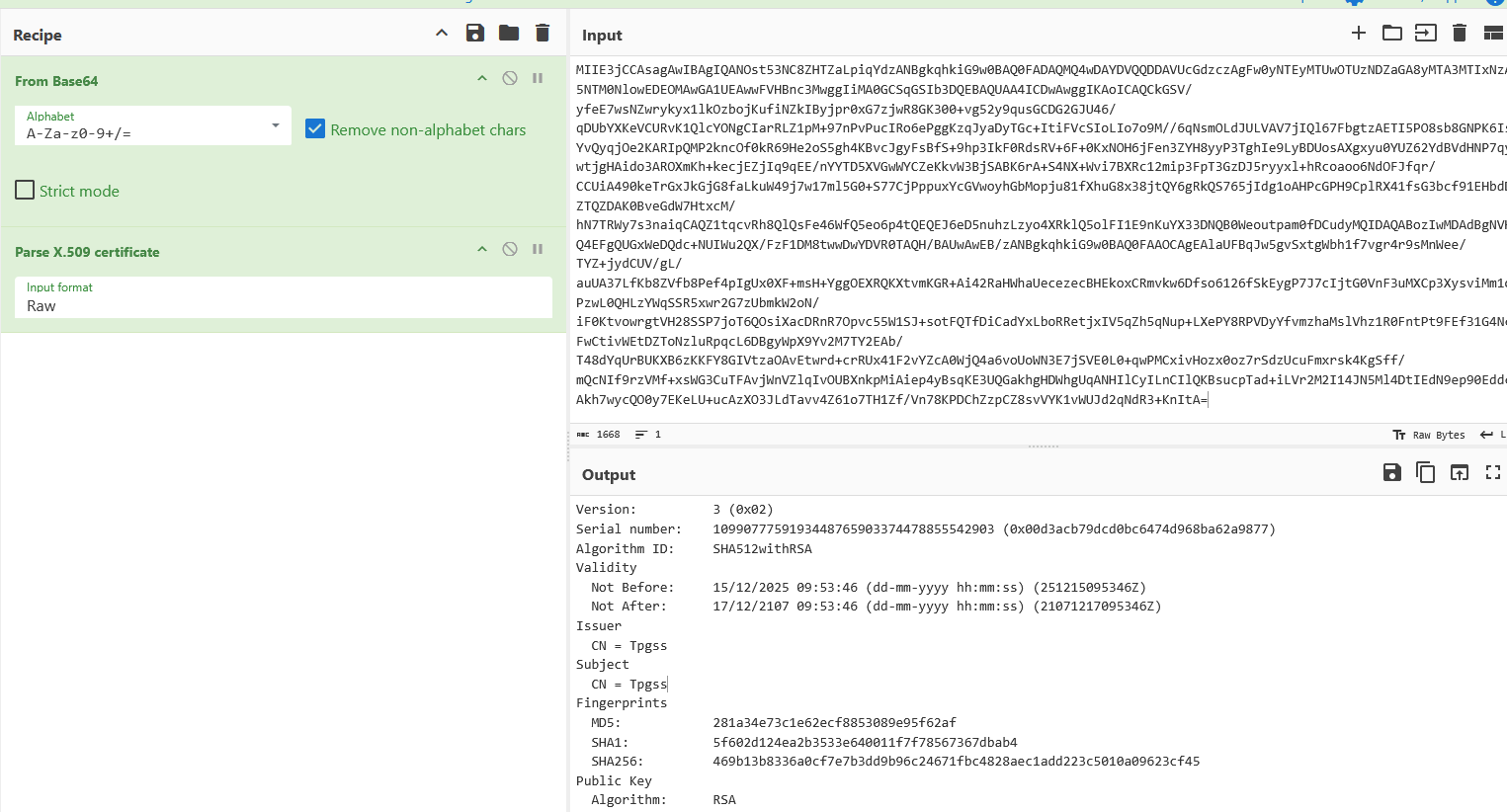Set breakpoint on Parse X.509 certificate

pyautogui.click(x=538, y=249)
